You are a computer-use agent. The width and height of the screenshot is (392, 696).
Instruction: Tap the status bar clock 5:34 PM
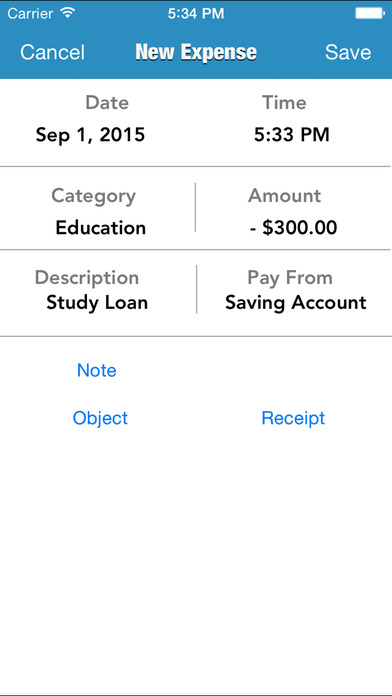click(196, 14)
